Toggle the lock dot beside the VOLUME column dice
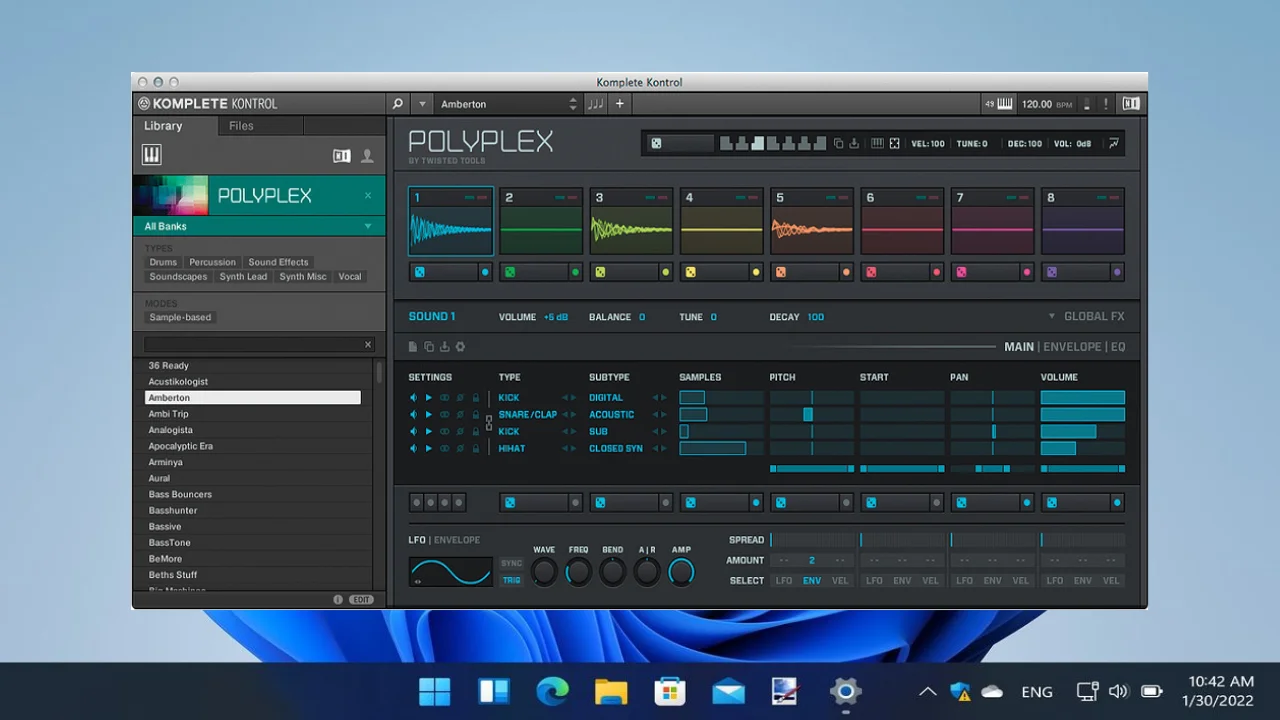Viewport: 1280px width, 720px height. (1117, 503)
